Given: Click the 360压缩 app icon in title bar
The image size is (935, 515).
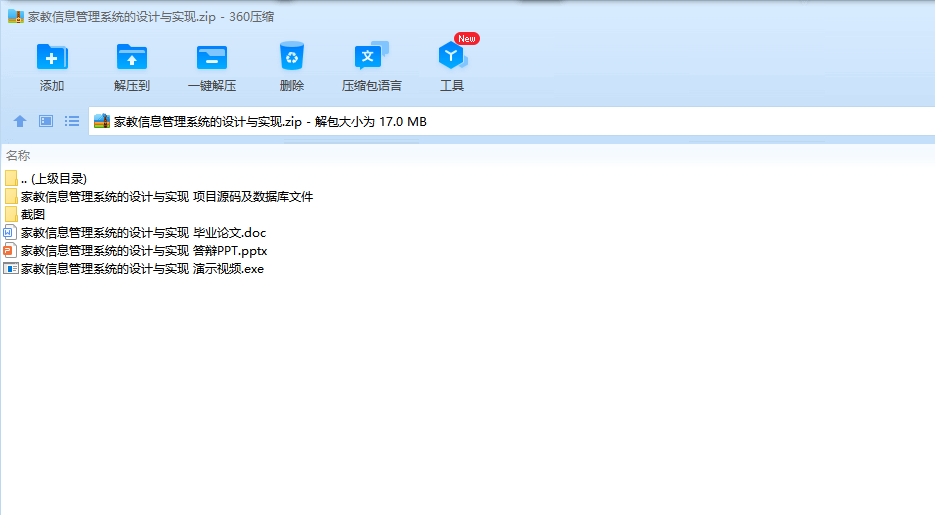Looking at the screenshot, I should (x=16, y=16).
